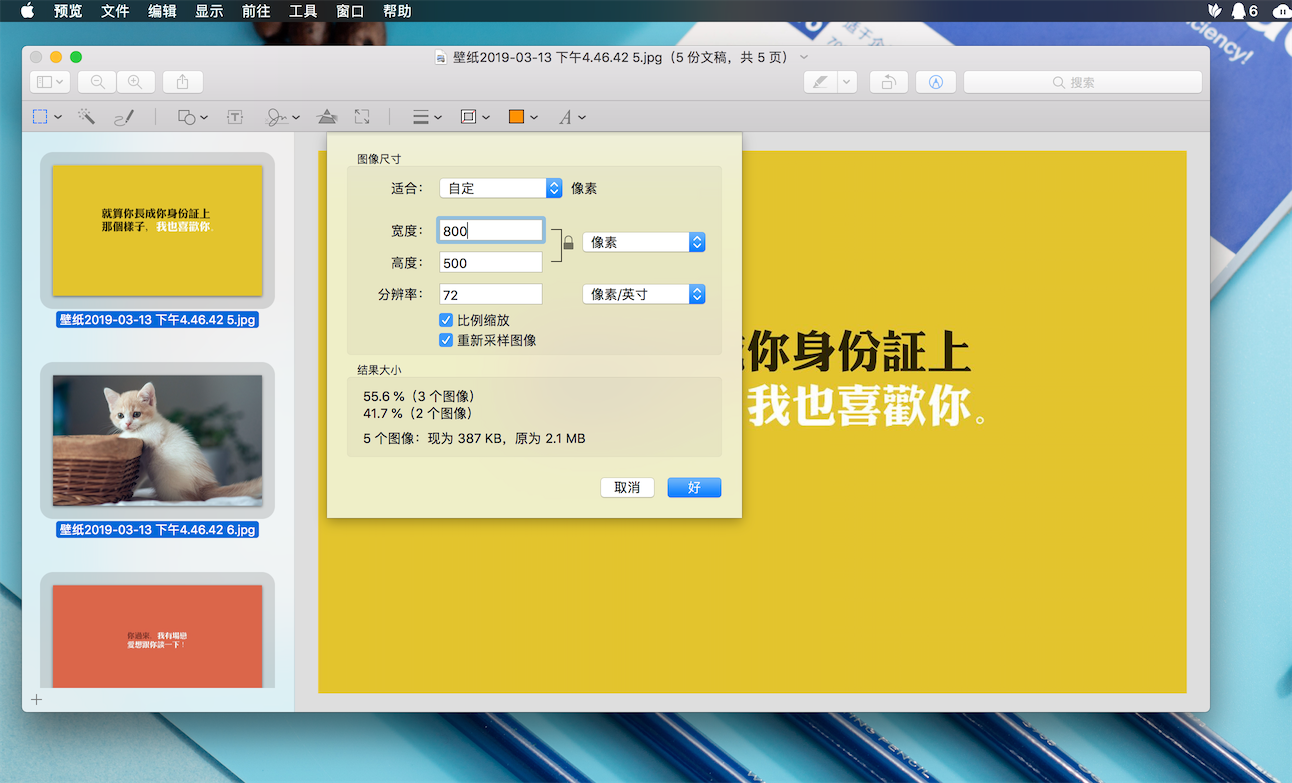The height and width of the screenshot is (783, 1292).
Task: Click the file name label ending 6.jpg
Action: coord(157,530)
